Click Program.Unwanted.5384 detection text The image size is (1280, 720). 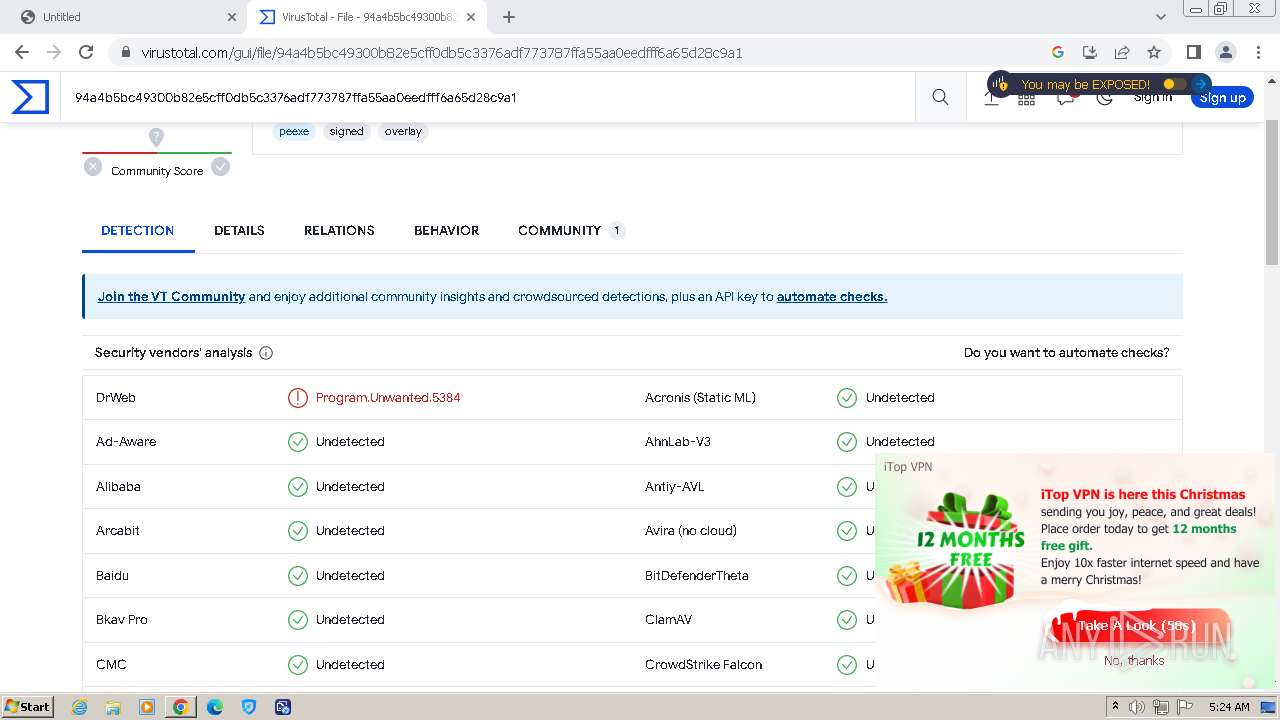(388, 398)
